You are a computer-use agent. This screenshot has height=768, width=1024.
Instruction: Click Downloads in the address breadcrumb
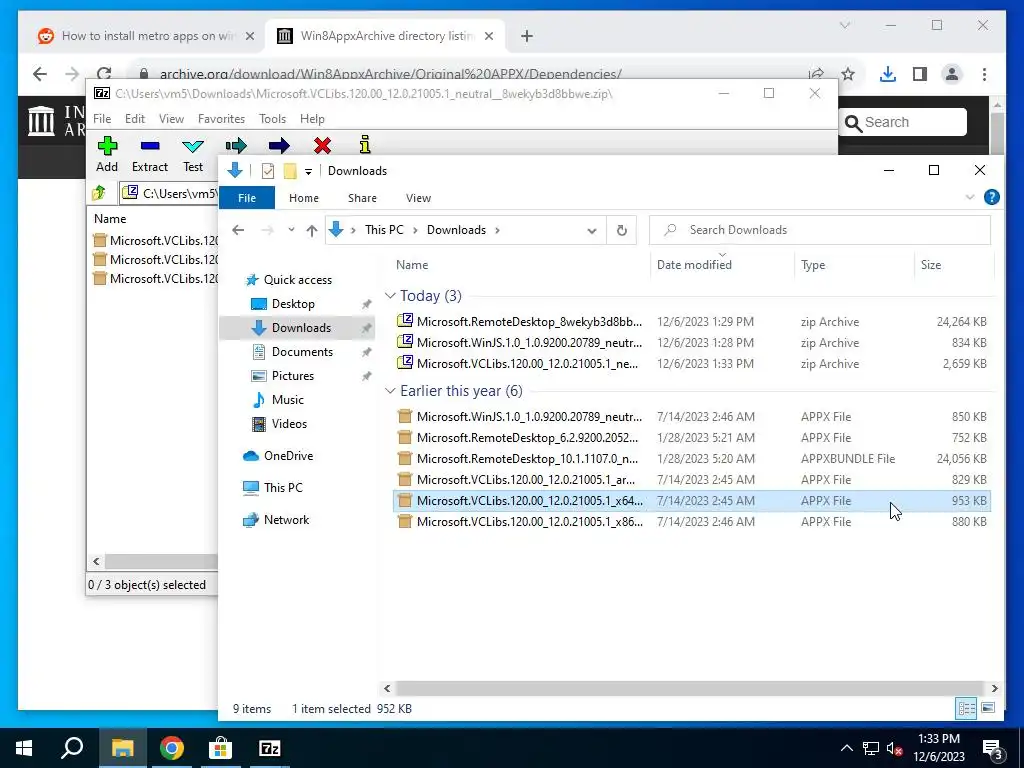click(x=456, y=230)
